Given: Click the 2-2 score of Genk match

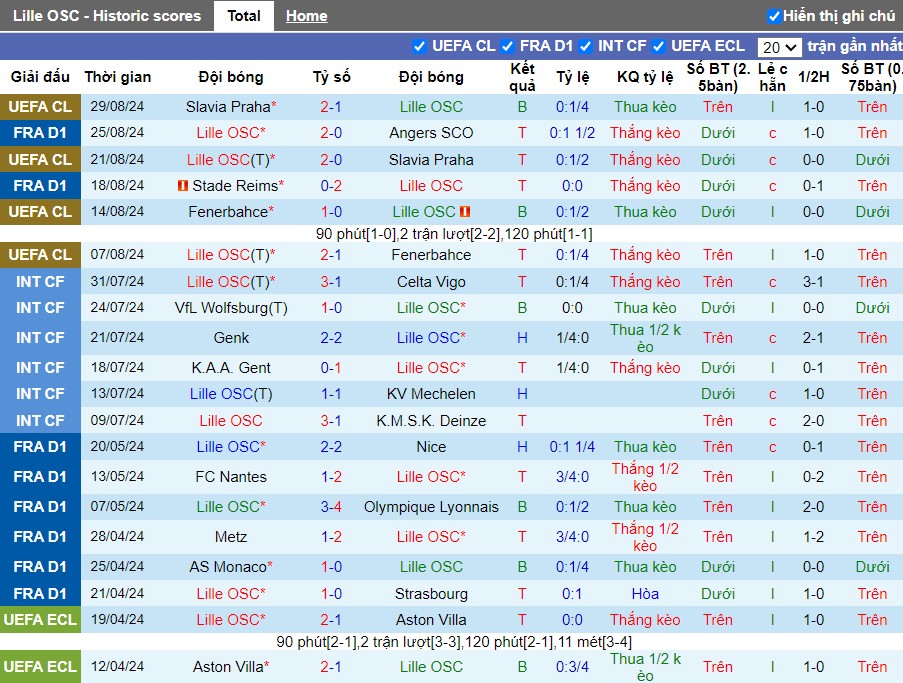Looking at the screenshot, I should point(331,337).
